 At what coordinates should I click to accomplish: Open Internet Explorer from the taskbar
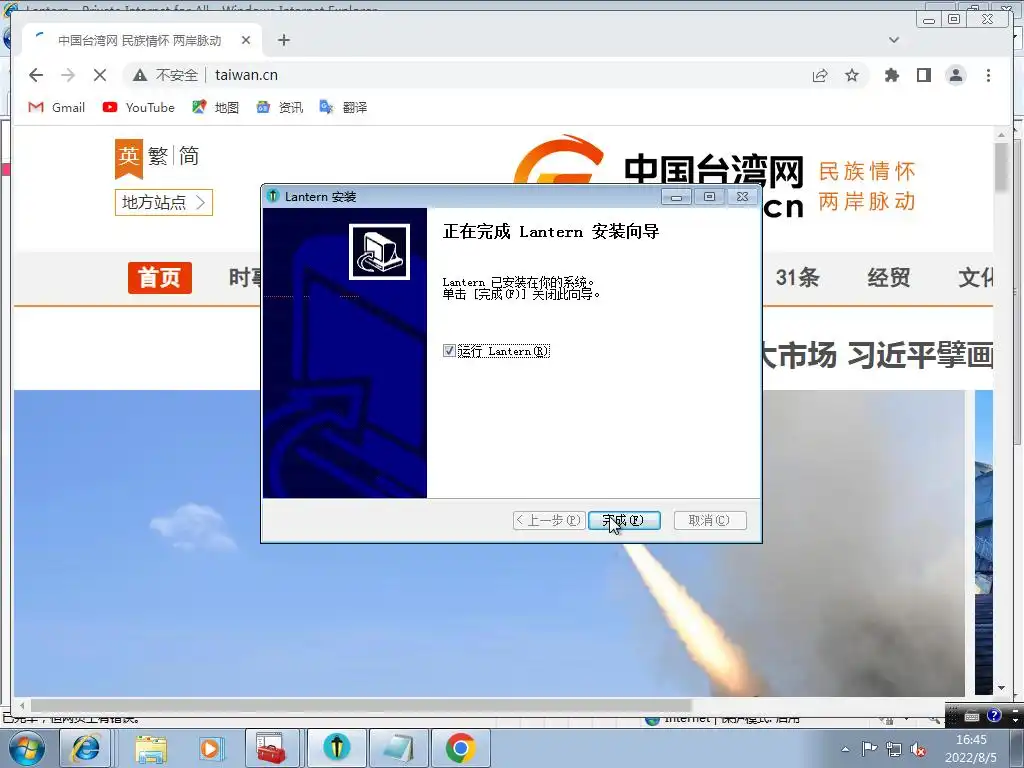point(86,748)
